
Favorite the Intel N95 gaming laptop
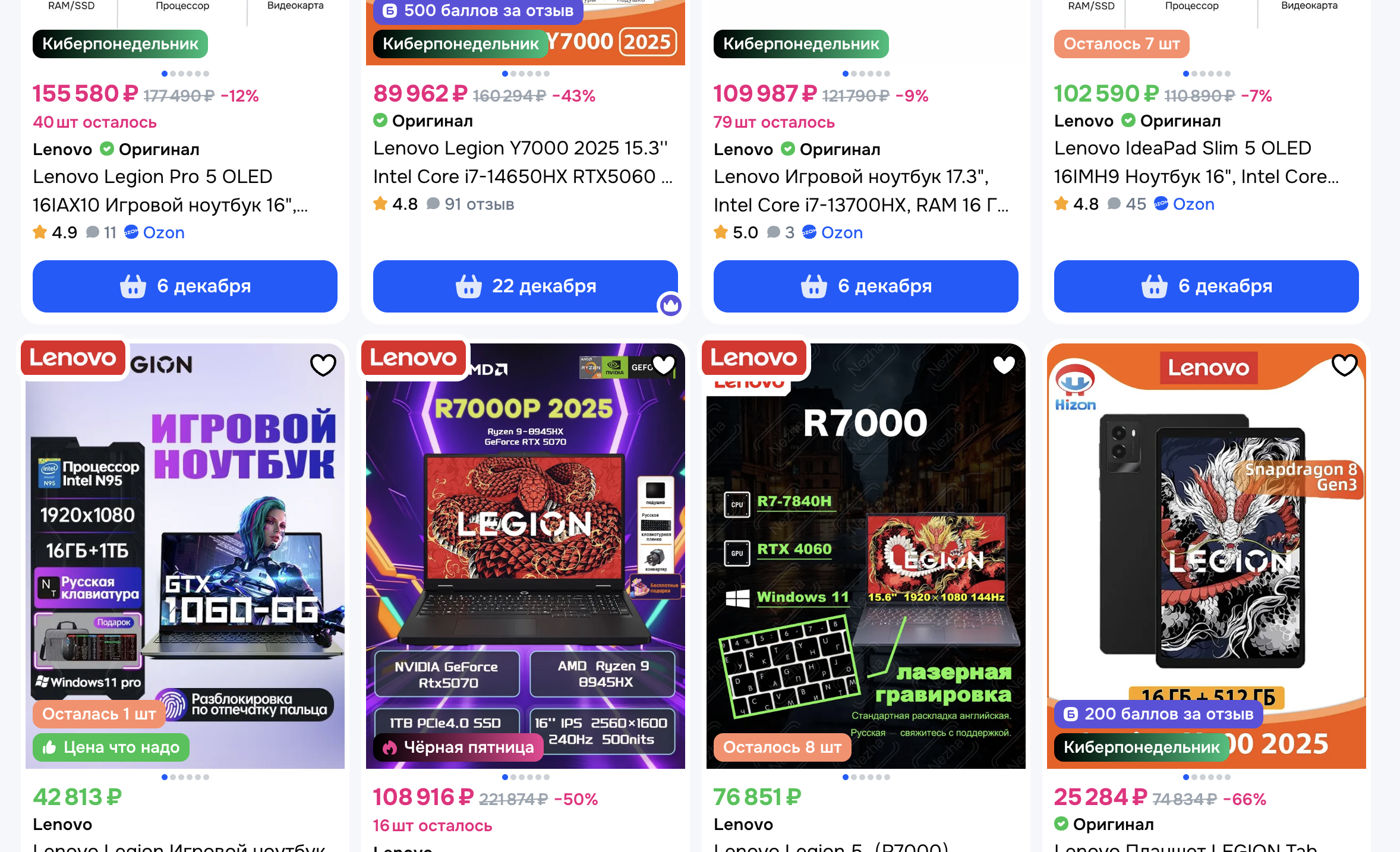pos(323,365)
